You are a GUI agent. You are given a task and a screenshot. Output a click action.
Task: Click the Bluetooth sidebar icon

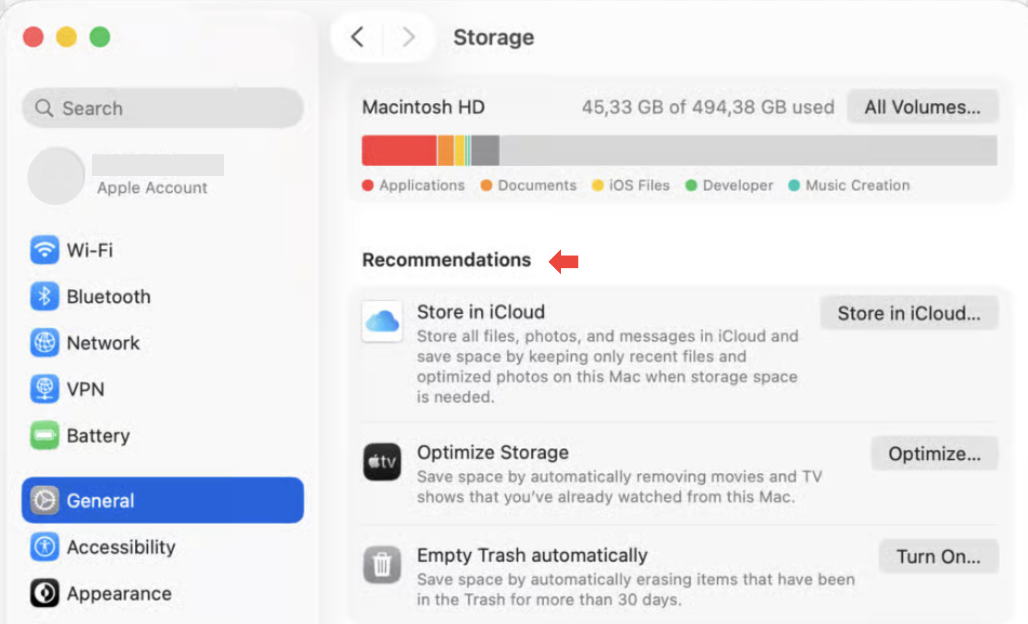(x=45, y=296)
